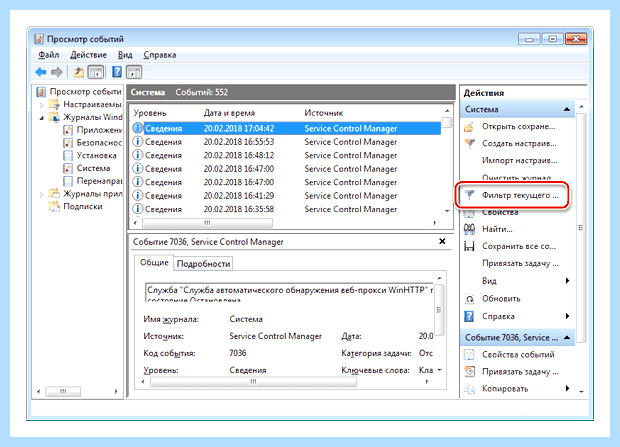The image size is (620, 447).
Task: Click the Back arrow toolbar icon
Action: [41, 72]
